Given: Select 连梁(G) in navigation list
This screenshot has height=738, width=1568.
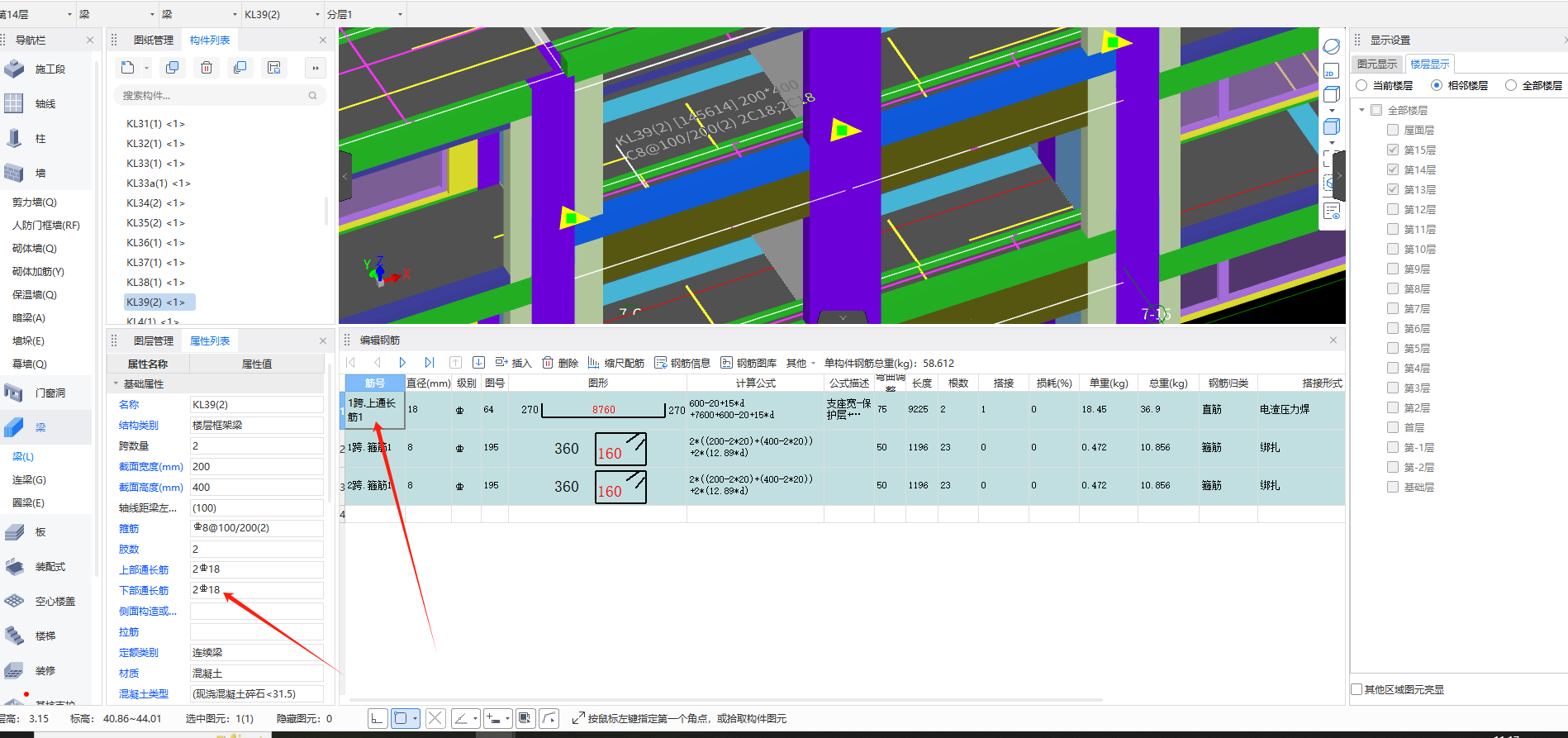Looking at the screenshot, I should coord(29,479).
